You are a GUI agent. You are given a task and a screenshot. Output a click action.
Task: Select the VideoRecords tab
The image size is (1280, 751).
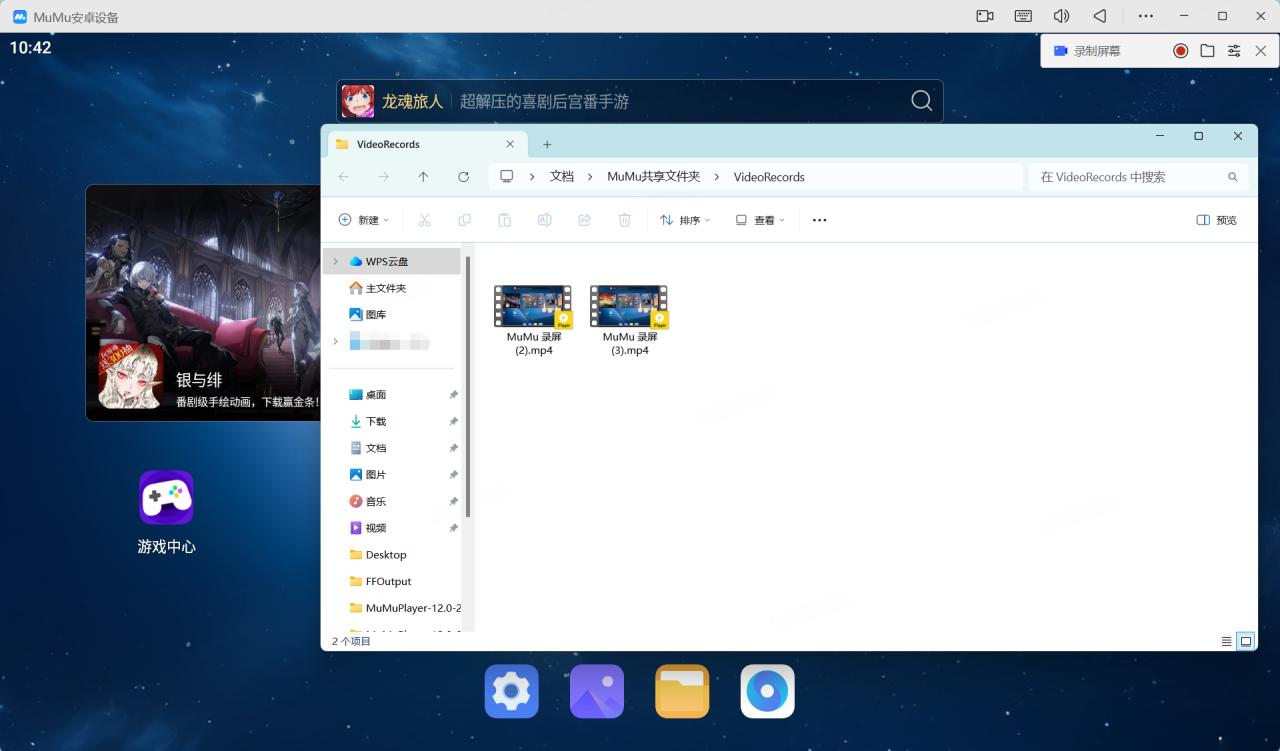pos(420,144)
